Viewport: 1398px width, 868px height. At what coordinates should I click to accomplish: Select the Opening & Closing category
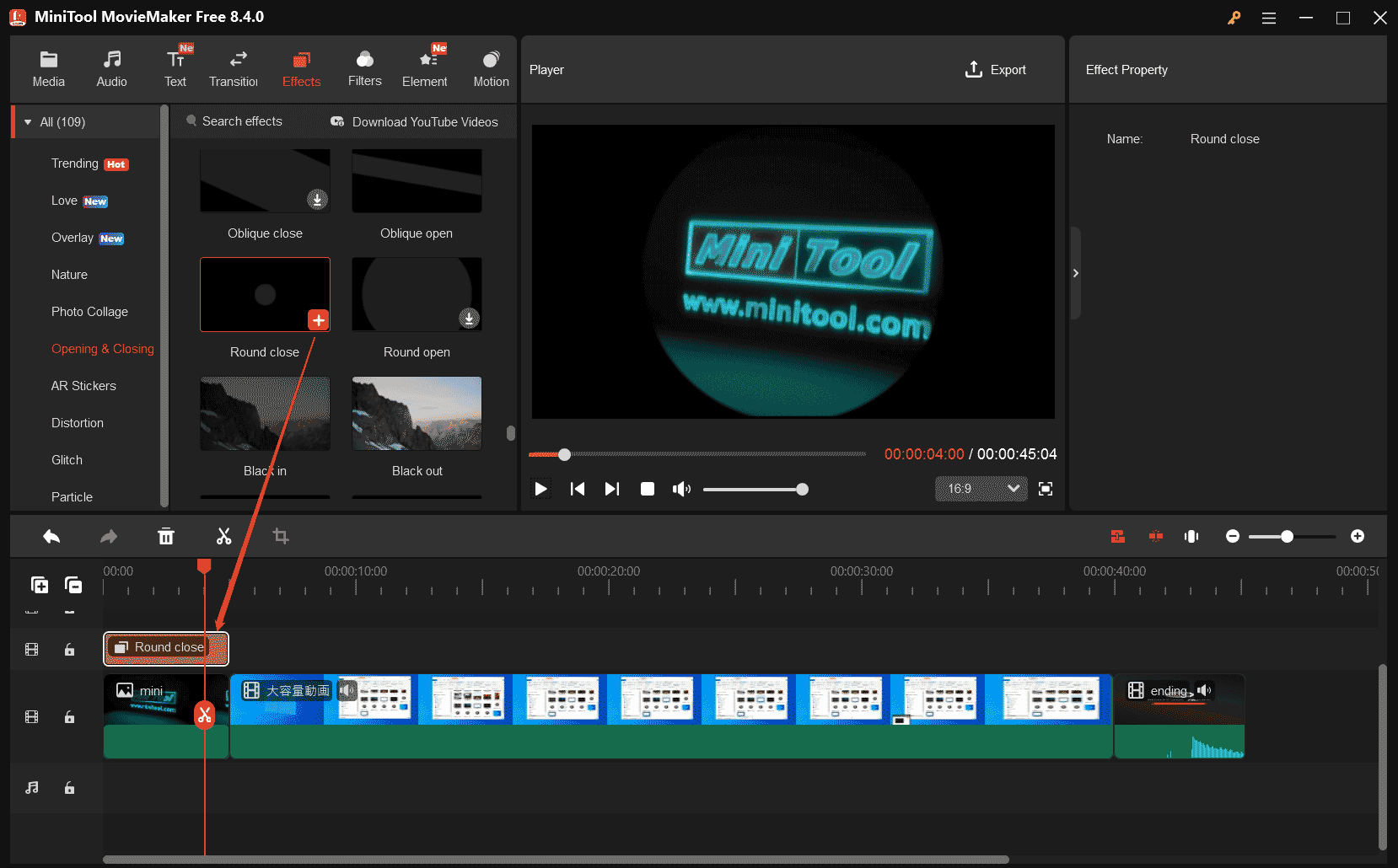coord(102,348)
